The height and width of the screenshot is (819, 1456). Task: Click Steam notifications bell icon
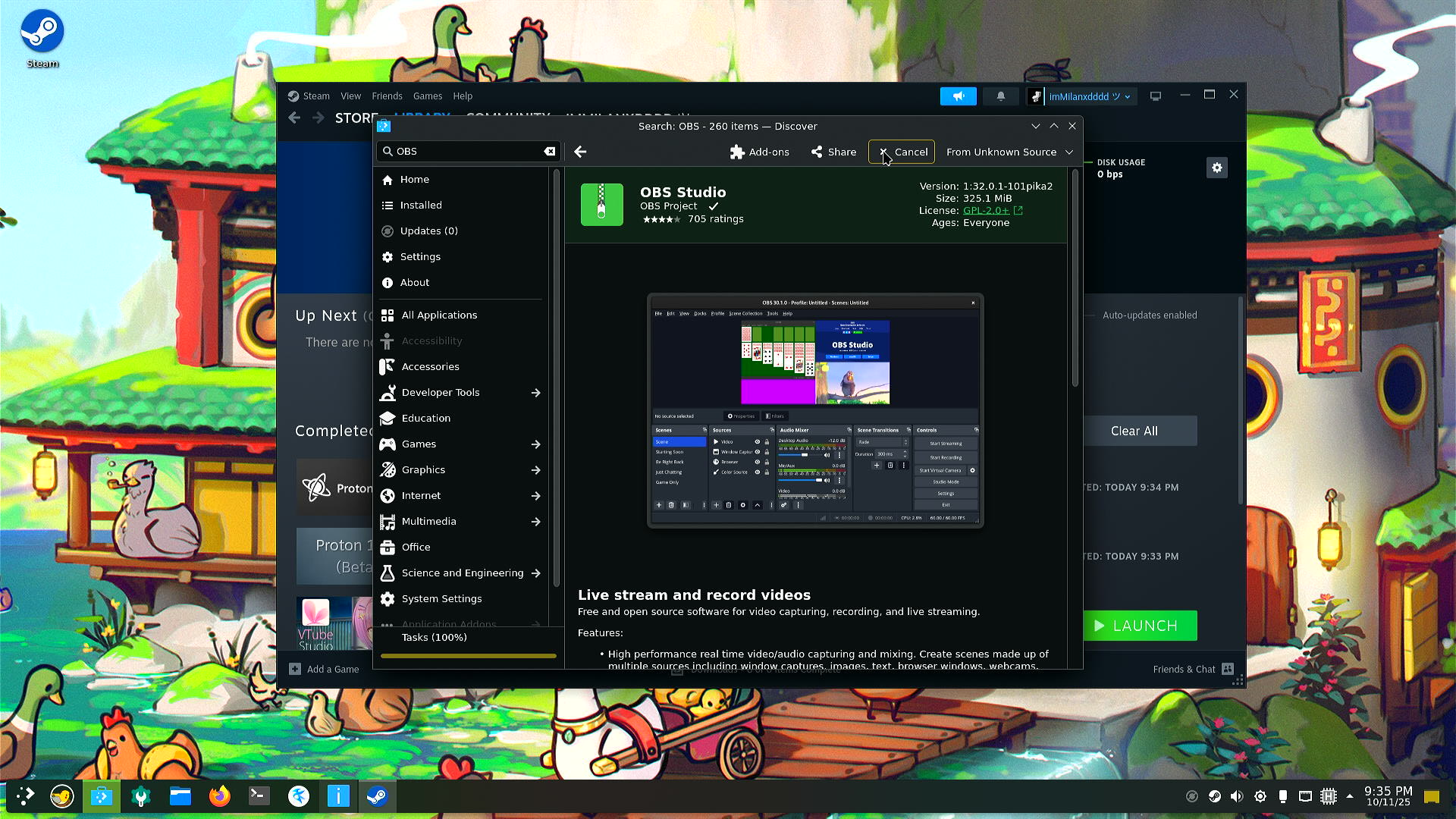click(1000, 96)
